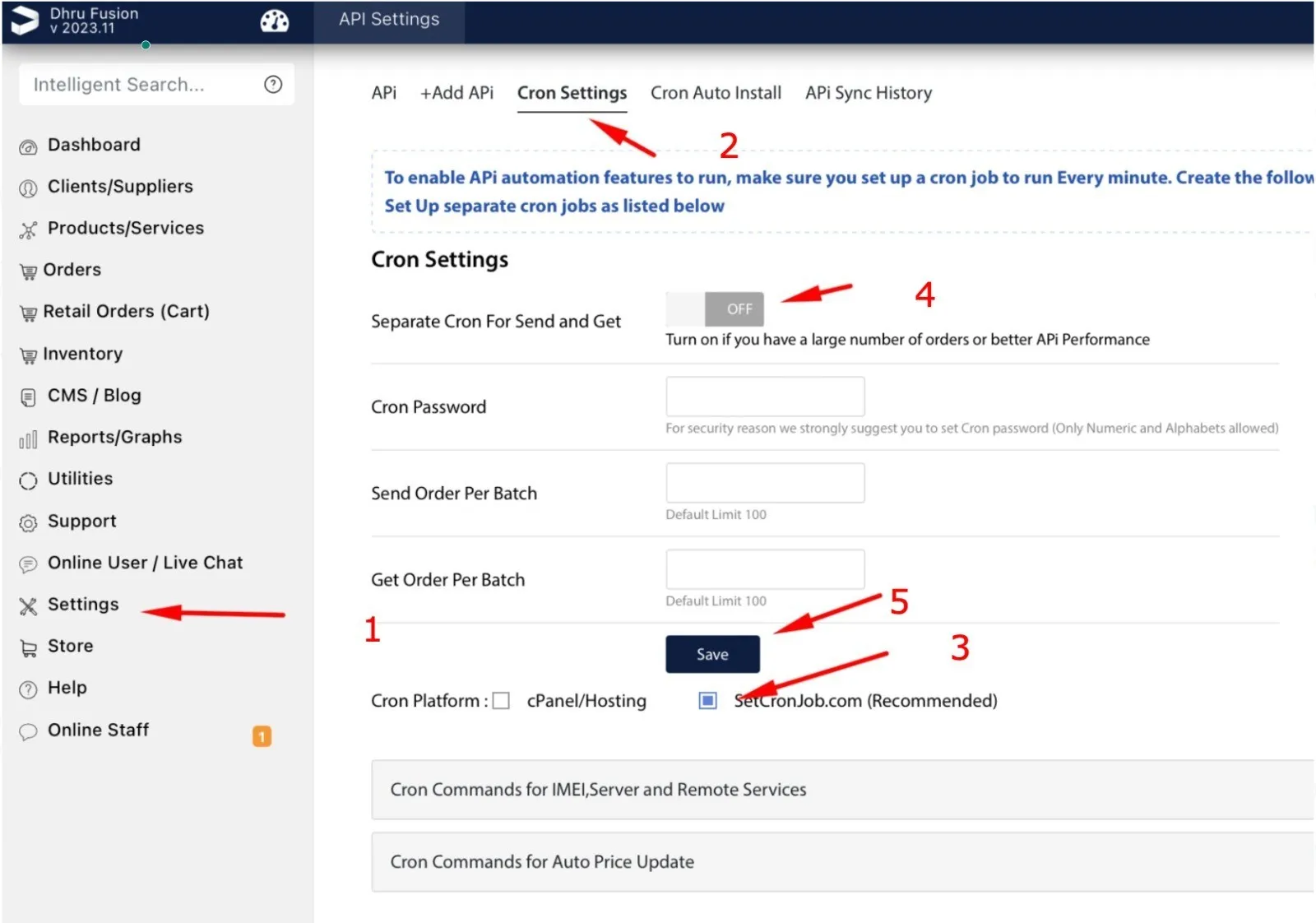Click the Products/Services sidebar icon
The height and width of the screenshot is (923, 1316).
click(28, 230)
